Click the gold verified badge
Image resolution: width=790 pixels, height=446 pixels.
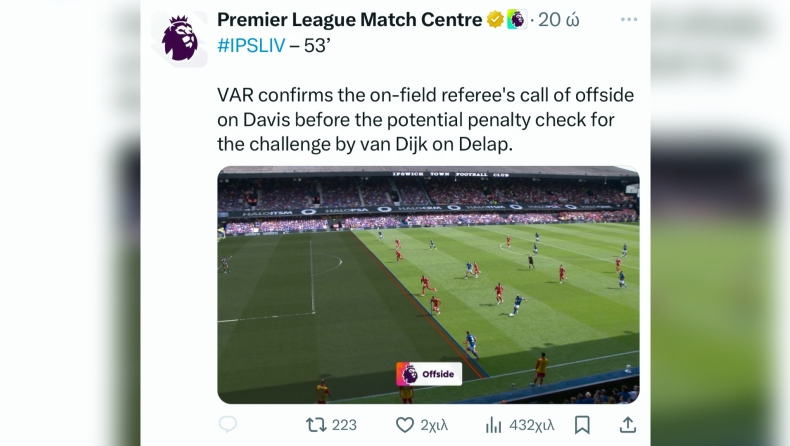[x=495, y=20]
